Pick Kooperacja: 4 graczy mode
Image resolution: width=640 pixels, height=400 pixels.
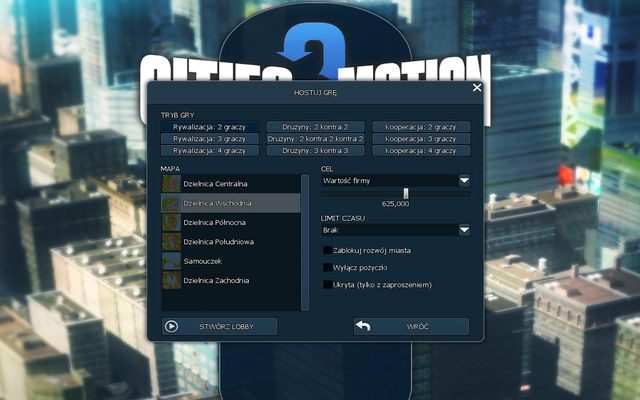[x=421, y=151]
